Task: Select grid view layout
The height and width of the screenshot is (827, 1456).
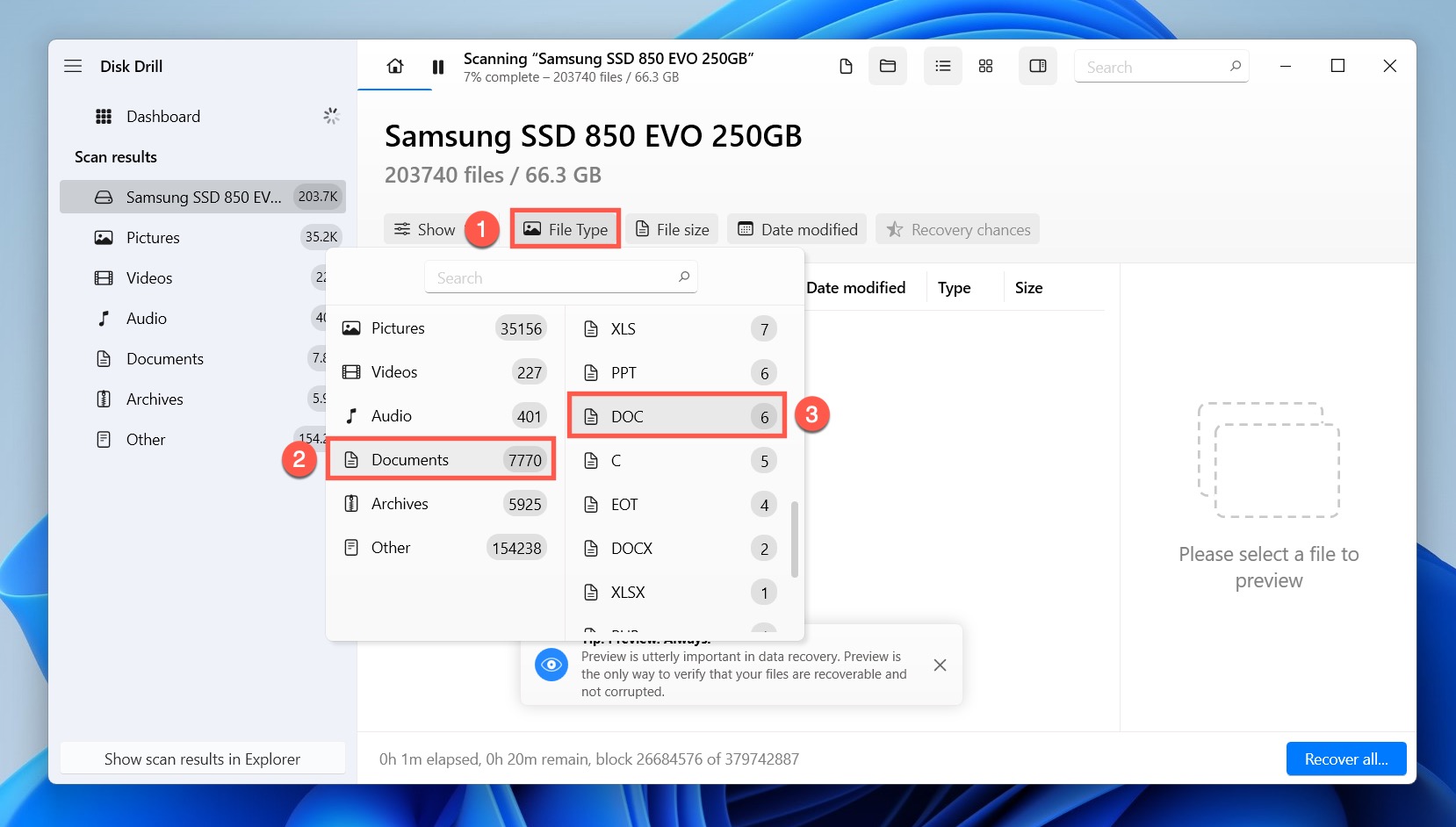Action: [x=985, y=67]
